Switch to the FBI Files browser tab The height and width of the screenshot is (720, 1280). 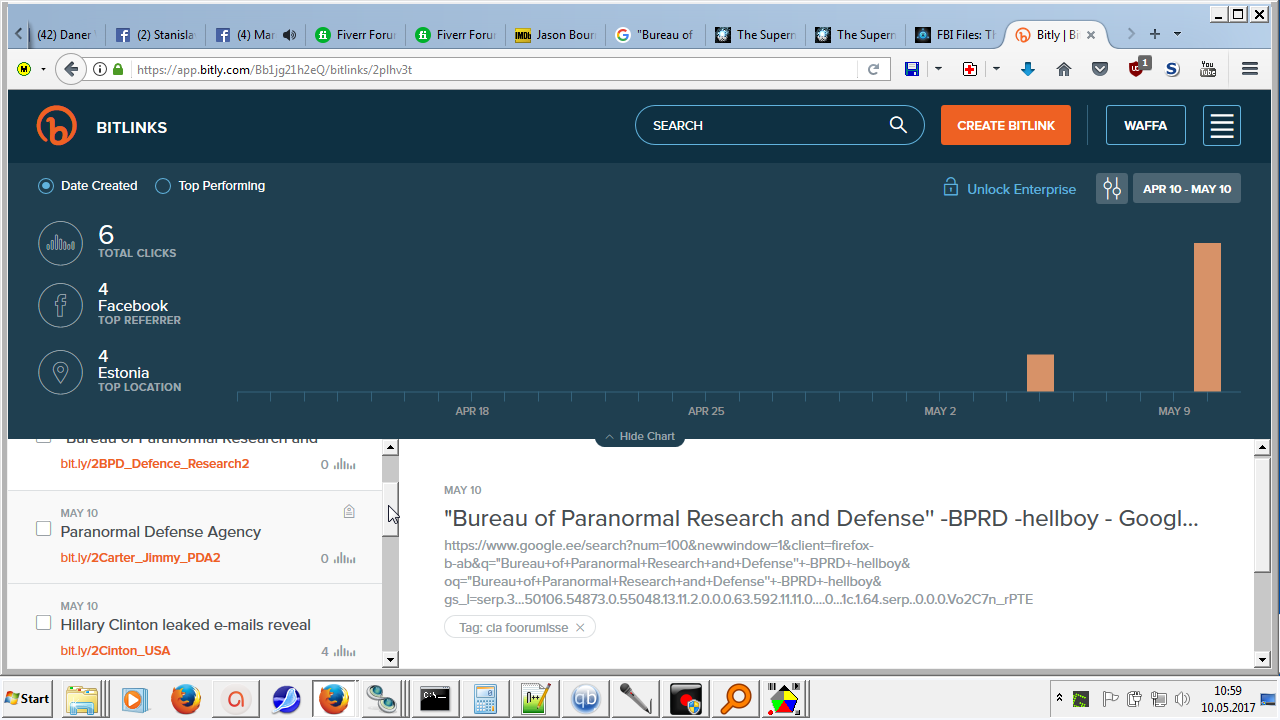953,35
